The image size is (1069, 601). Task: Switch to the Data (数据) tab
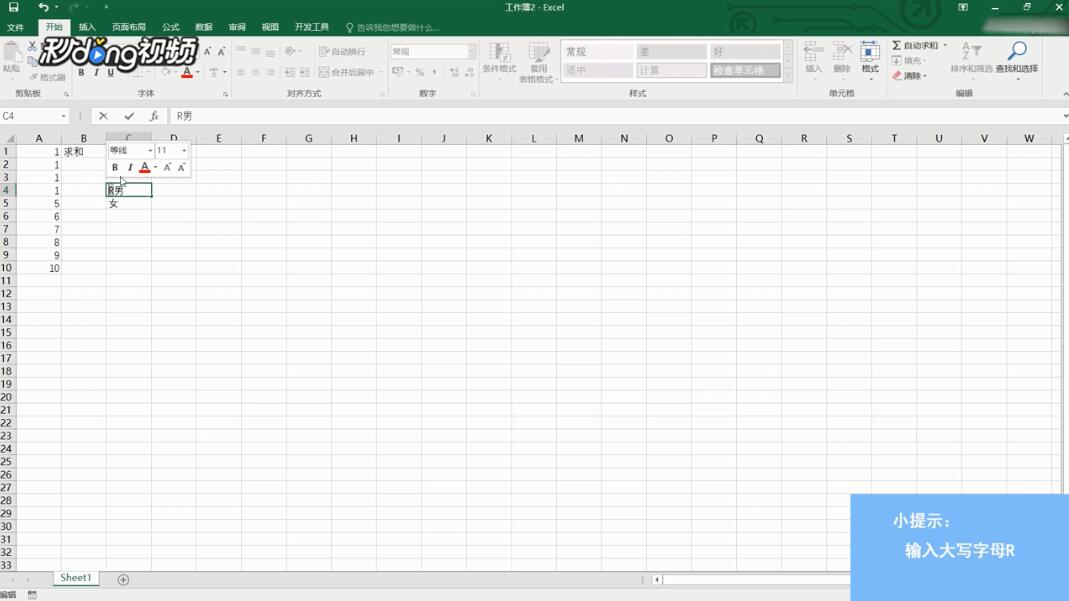pos(204,27)
